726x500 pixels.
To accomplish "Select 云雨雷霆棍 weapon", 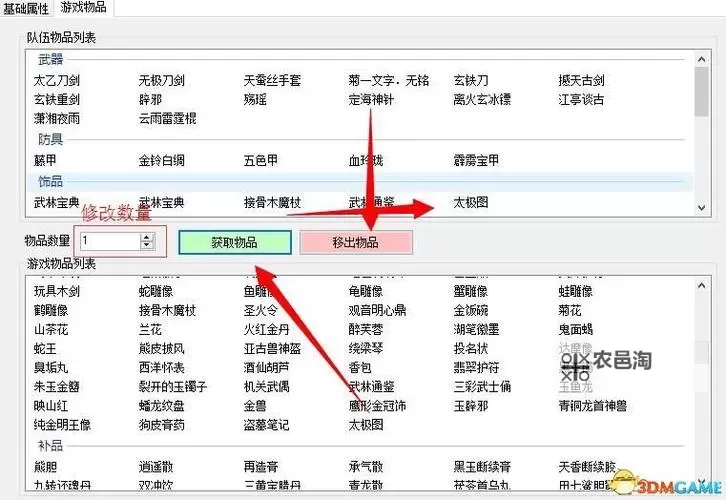I will click(x=167, y=119).
